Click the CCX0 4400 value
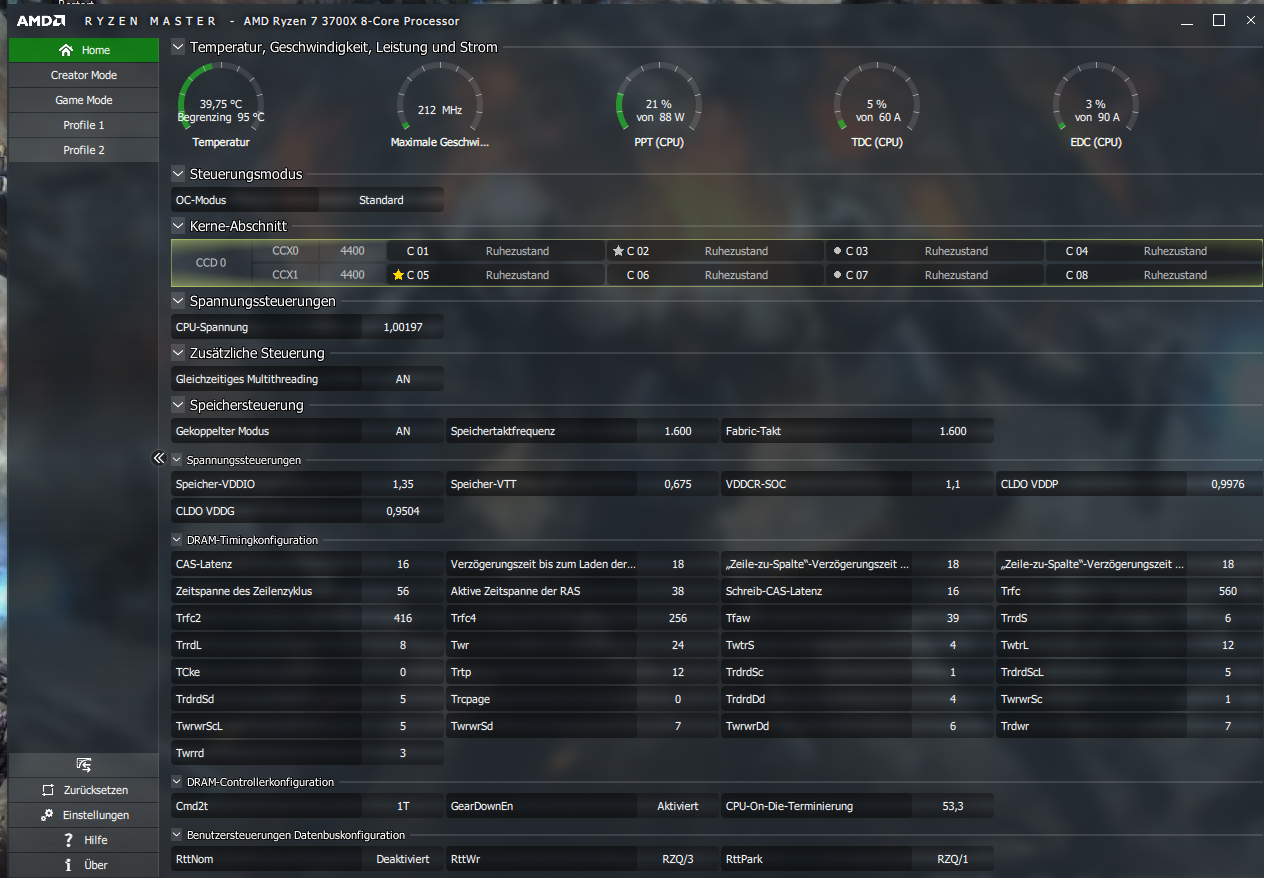Screen dimensions: 1264x878 point(352,251)
